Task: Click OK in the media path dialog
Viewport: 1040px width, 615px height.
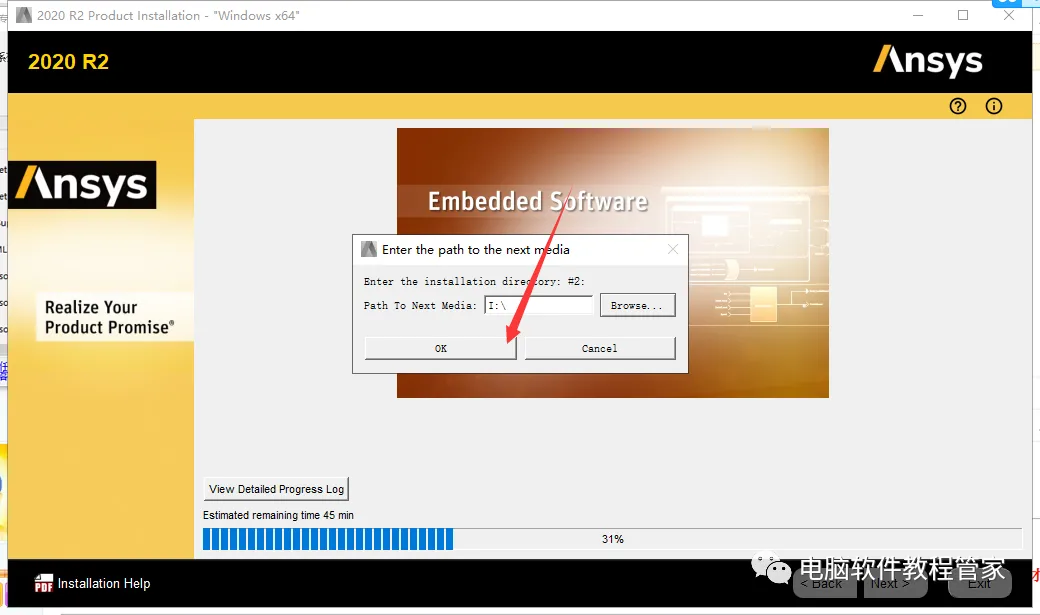Action: click(x=440, y=348)
